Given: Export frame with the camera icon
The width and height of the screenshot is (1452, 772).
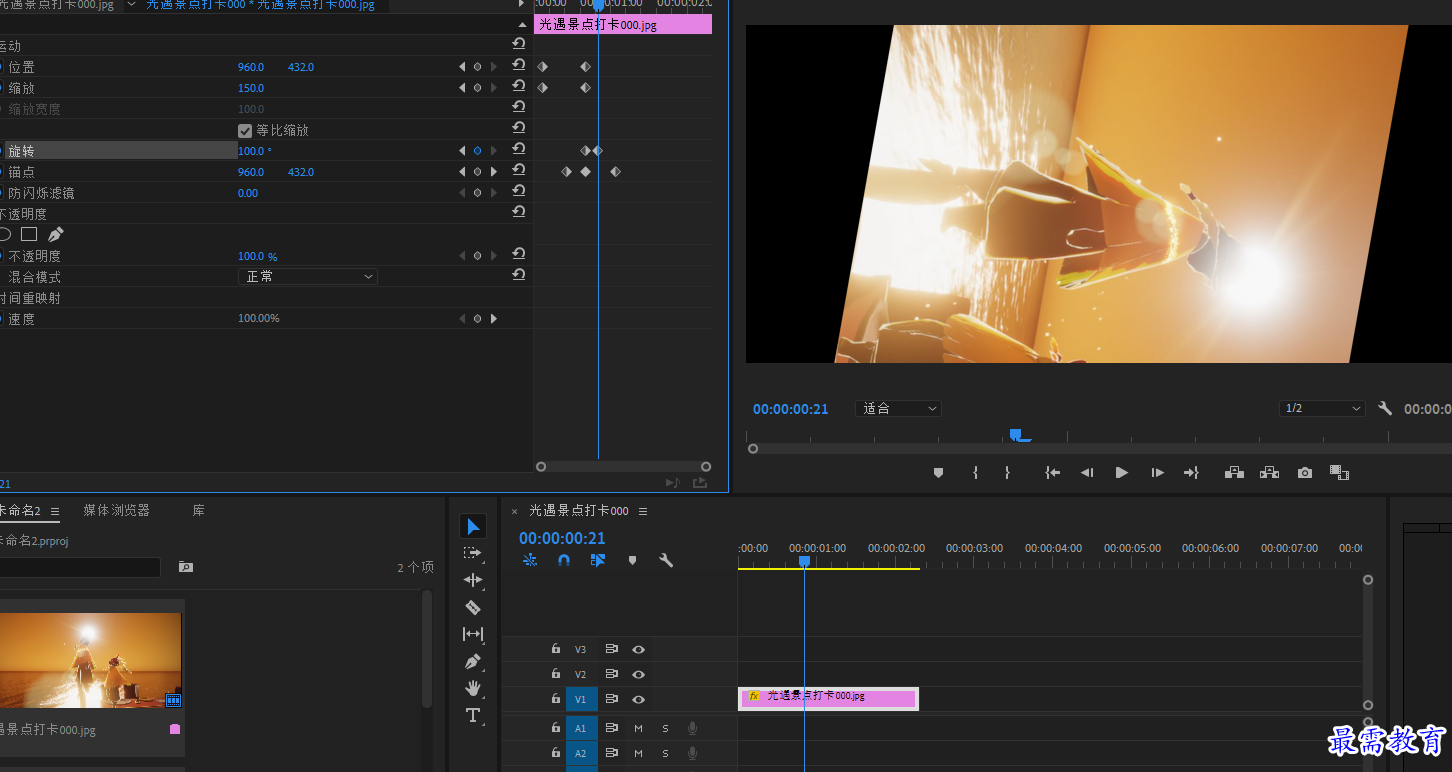Looking at the screenshot, I should [x=1305, y=473].
